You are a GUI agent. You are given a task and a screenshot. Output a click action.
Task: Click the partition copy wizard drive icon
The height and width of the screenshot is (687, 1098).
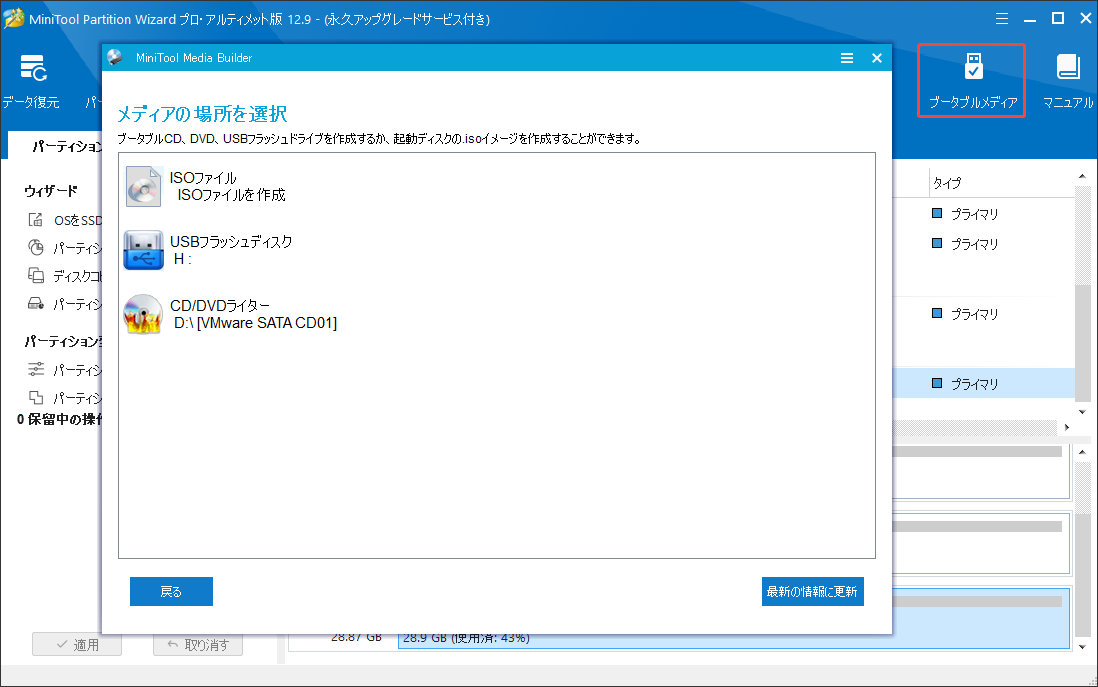35,303
